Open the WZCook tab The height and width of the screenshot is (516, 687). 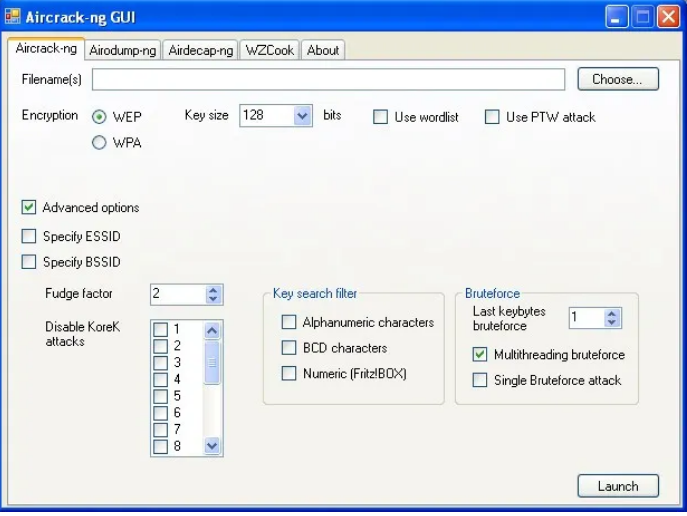coord(269,50)
